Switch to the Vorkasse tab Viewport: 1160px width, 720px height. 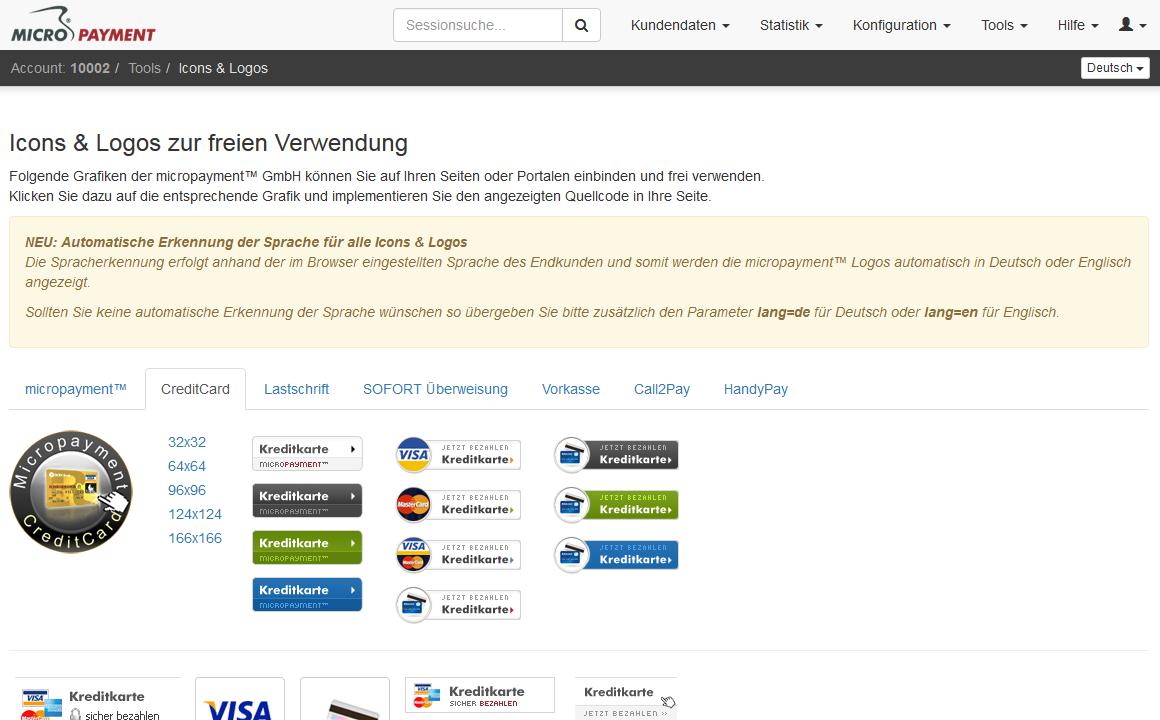click(570, 389)
